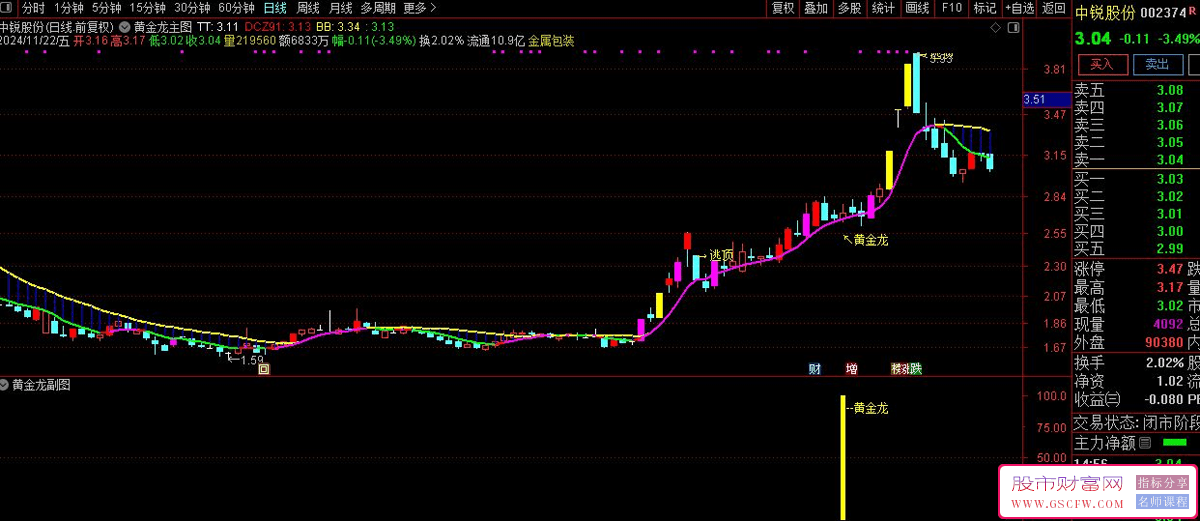This screenshot has height=521, width=1200.
Task: Click the 主力净额 detail list icon
Action: [1145, 443]
